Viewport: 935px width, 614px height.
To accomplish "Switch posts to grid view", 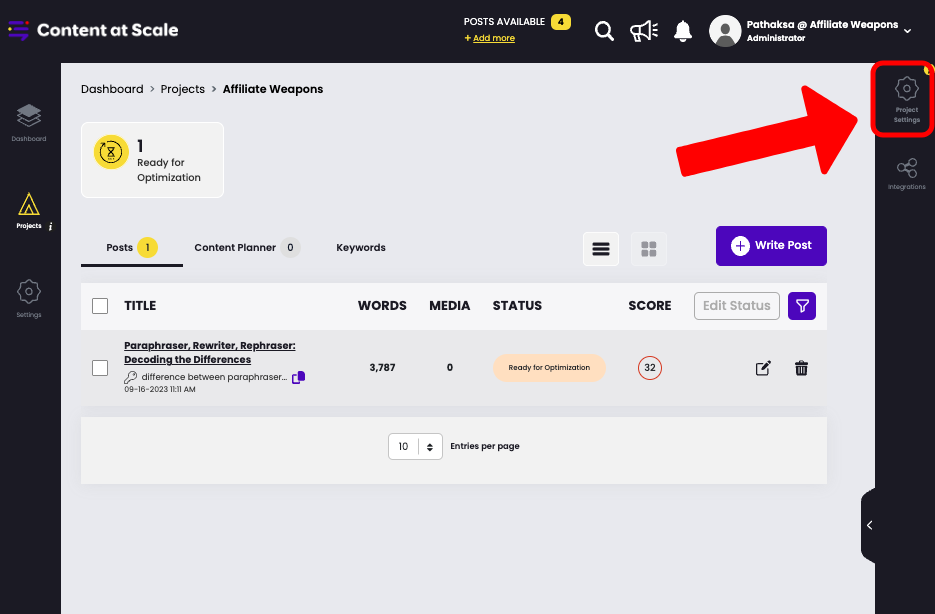I will pos(648,249).
